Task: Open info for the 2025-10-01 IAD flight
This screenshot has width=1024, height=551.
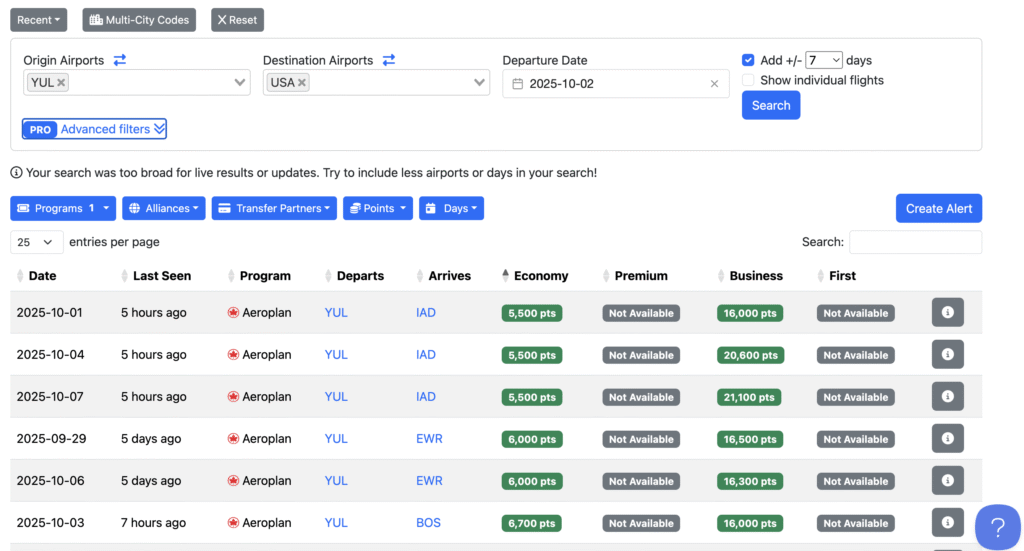Action: click(947, 313)
